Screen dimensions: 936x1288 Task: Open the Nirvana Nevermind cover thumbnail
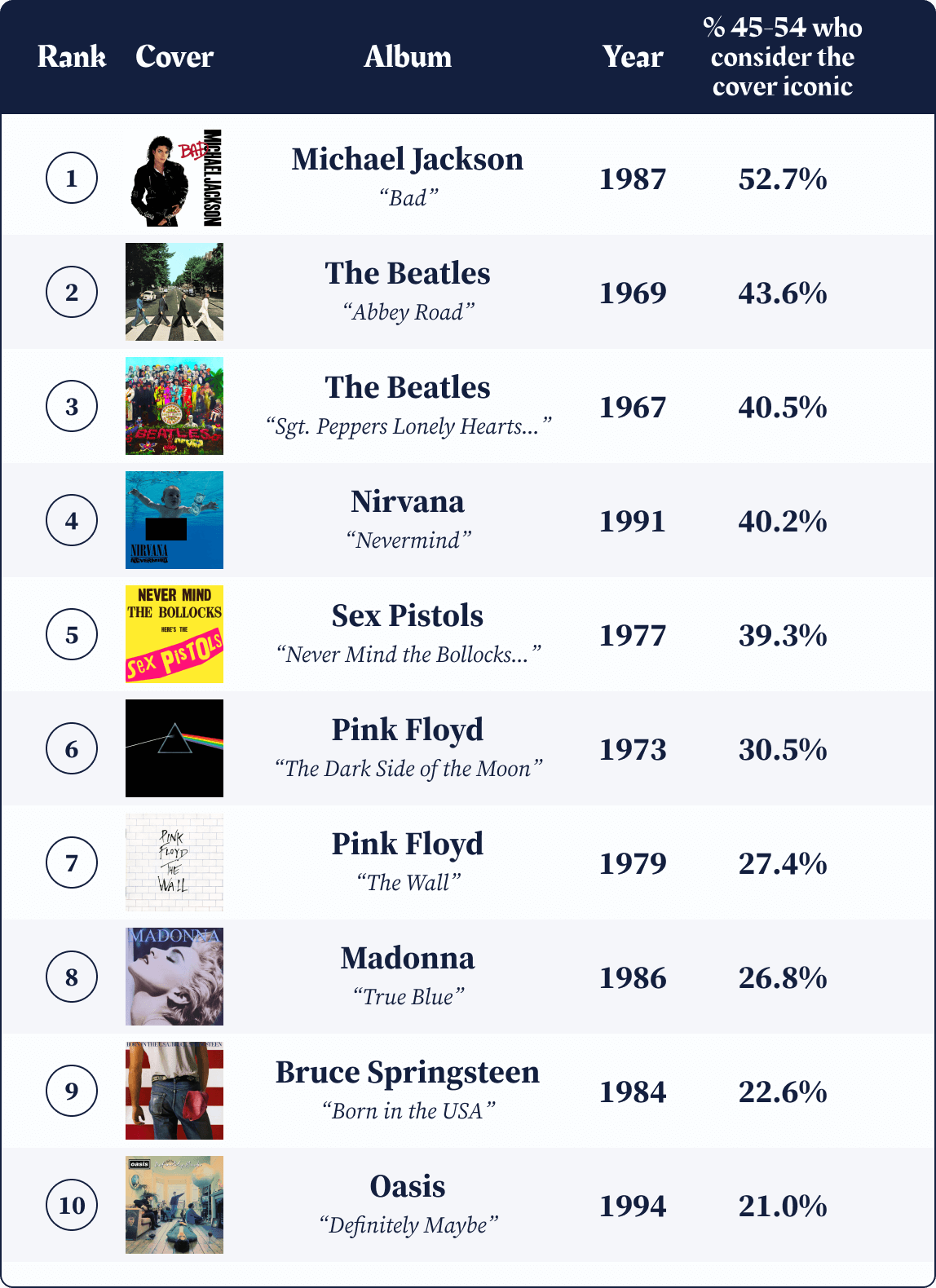(x=174, y=520)
